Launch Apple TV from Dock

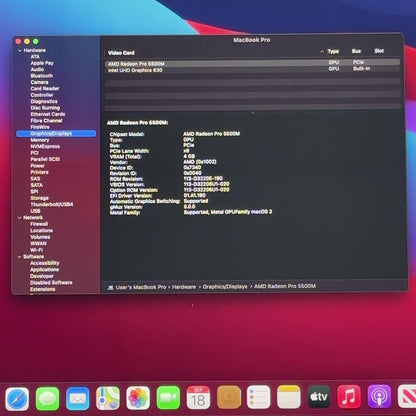[x=319, y=397]
